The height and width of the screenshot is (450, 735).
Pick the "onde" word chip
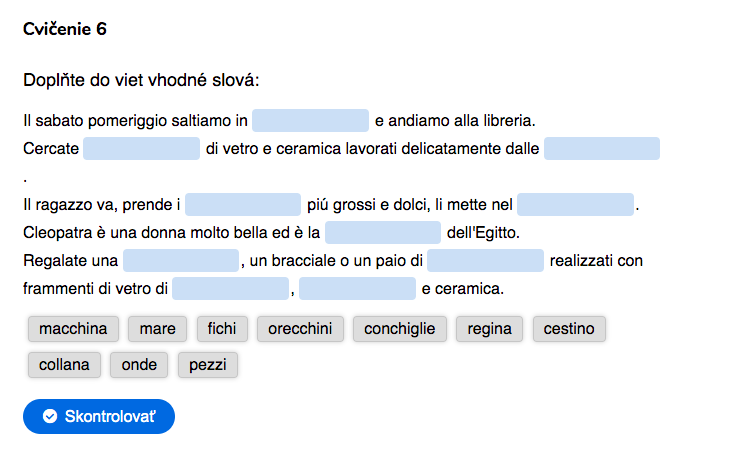(139, 365)
